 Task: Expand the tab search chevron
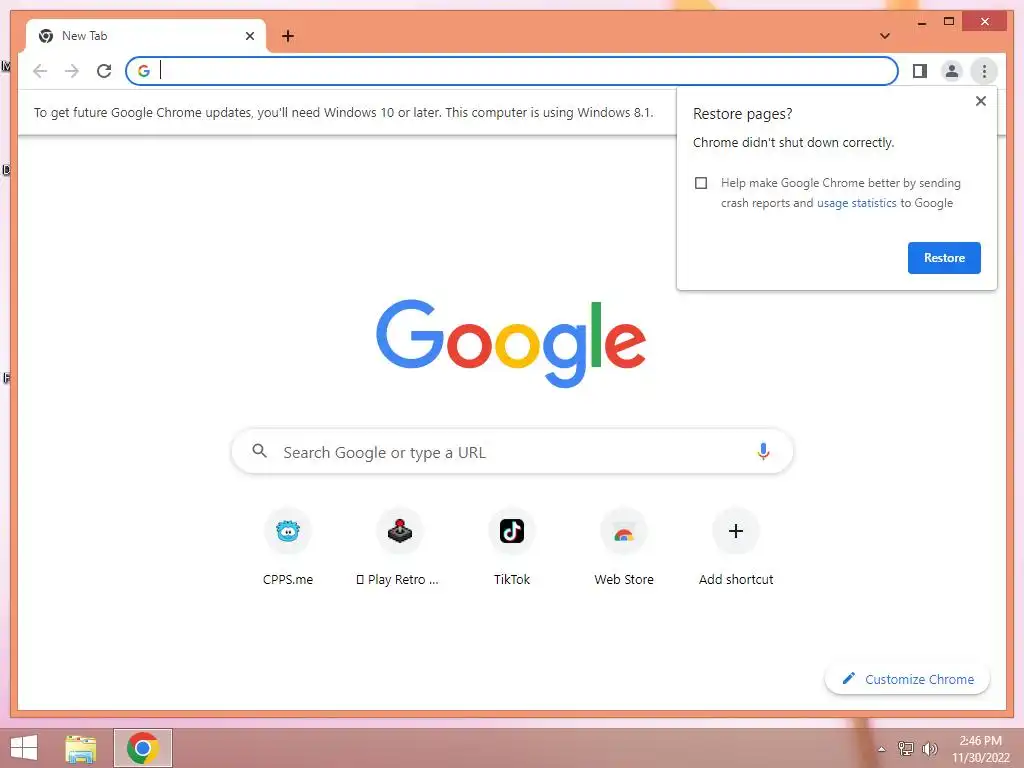[x=884, y=36]
